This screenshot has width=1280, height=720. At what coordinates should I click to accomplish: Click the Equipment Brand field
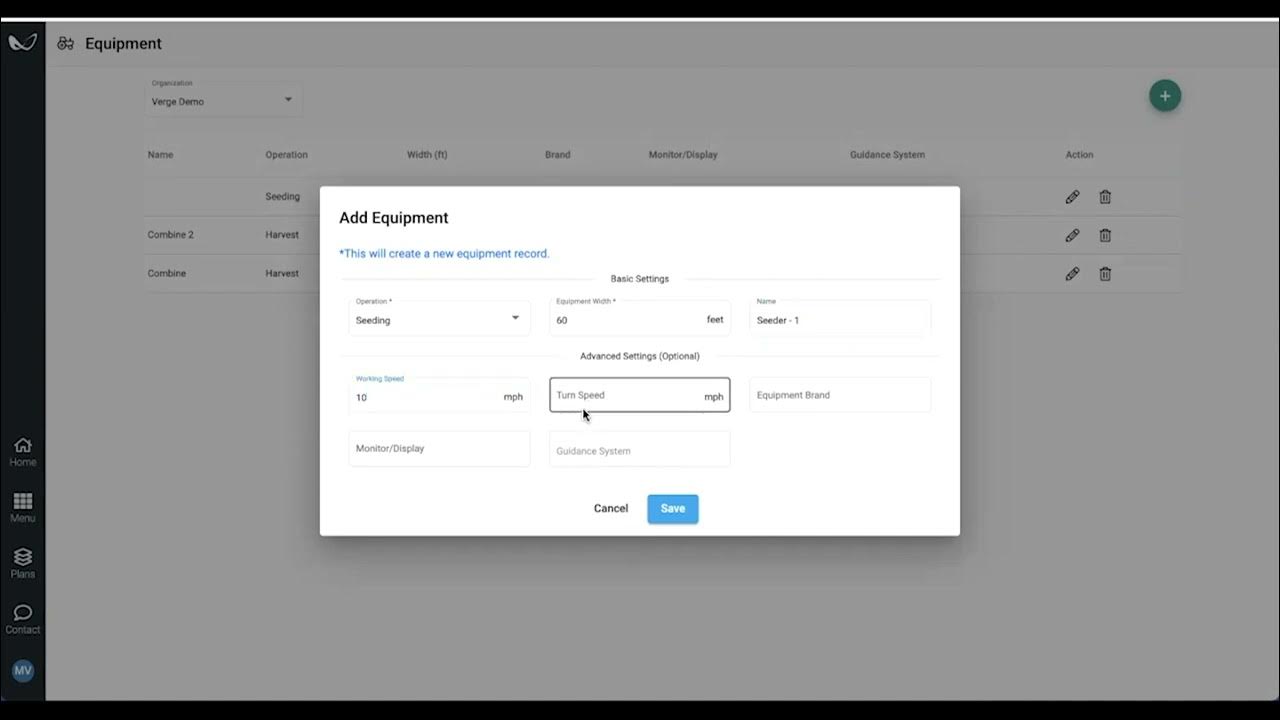(840, 394)
